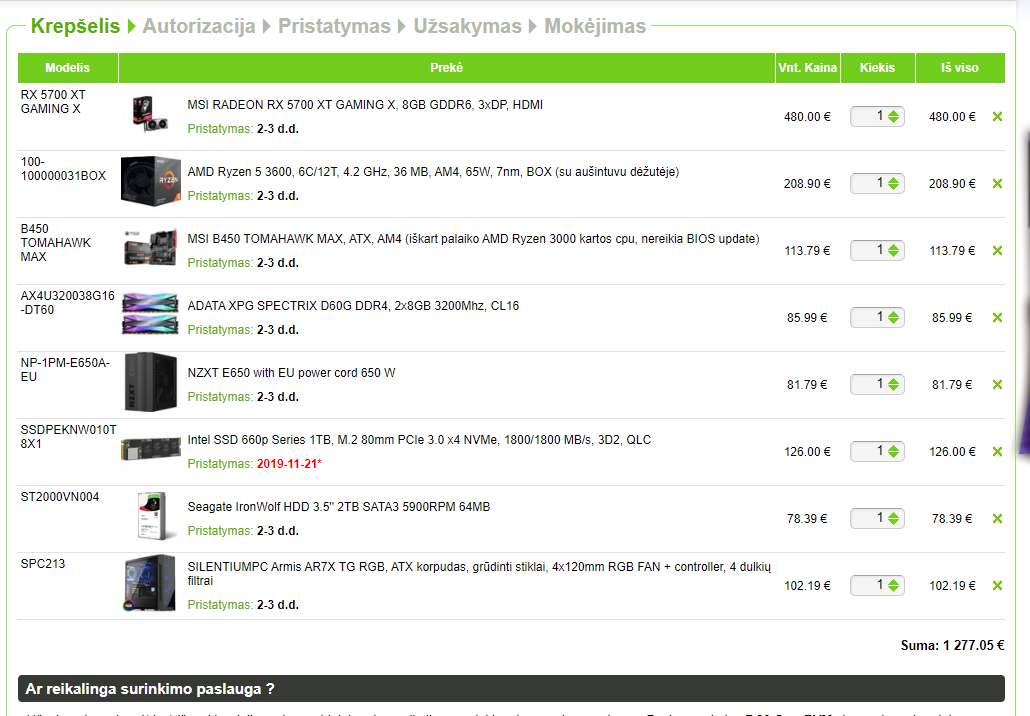Go to the Pristatymas checkout step
This screenshot has height=716, width=1030.
click(334, 26)
